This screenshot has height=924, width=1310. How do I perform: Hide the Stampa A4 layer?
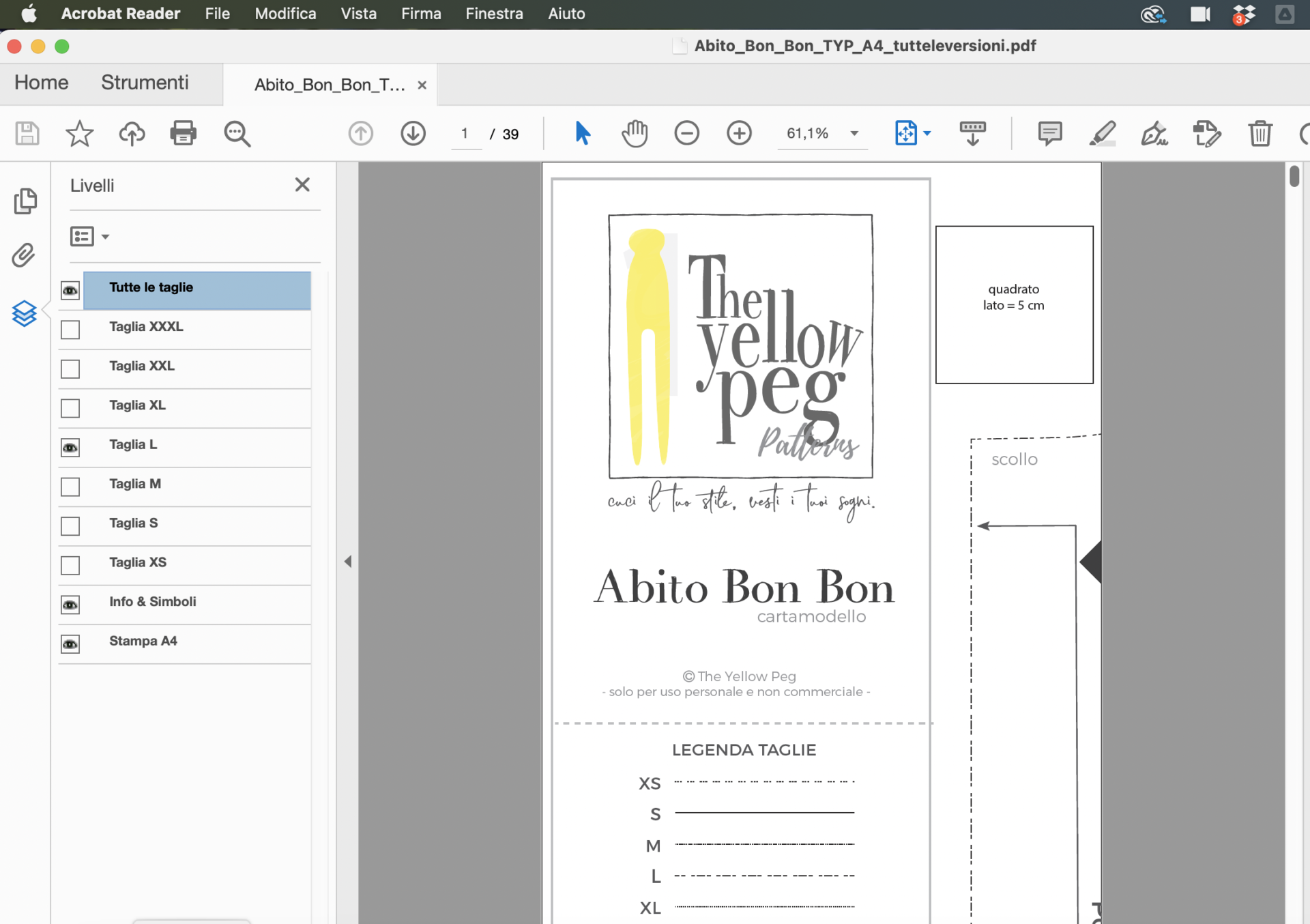[x=70, y=644]
